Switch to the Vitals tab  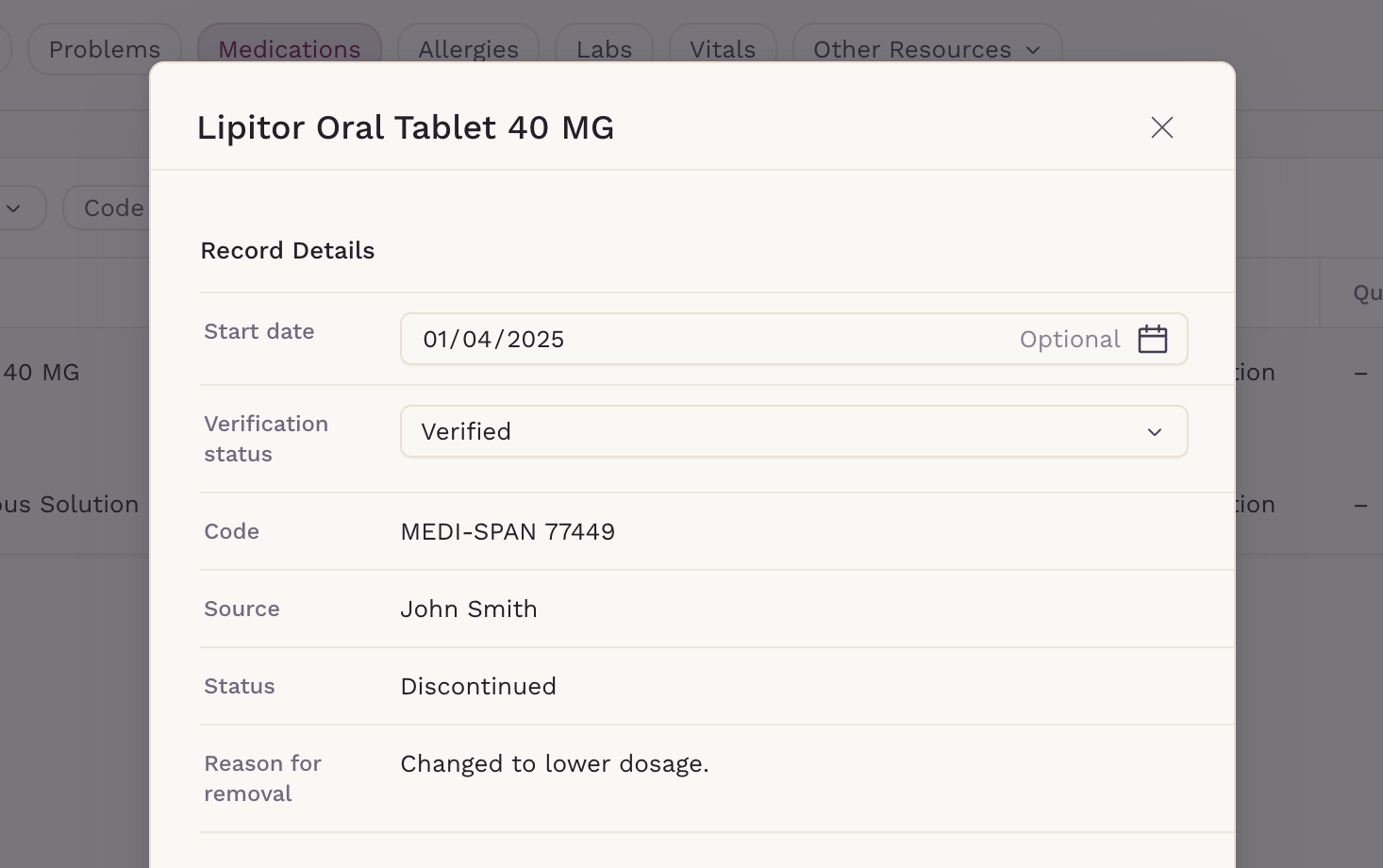point(723,49)
